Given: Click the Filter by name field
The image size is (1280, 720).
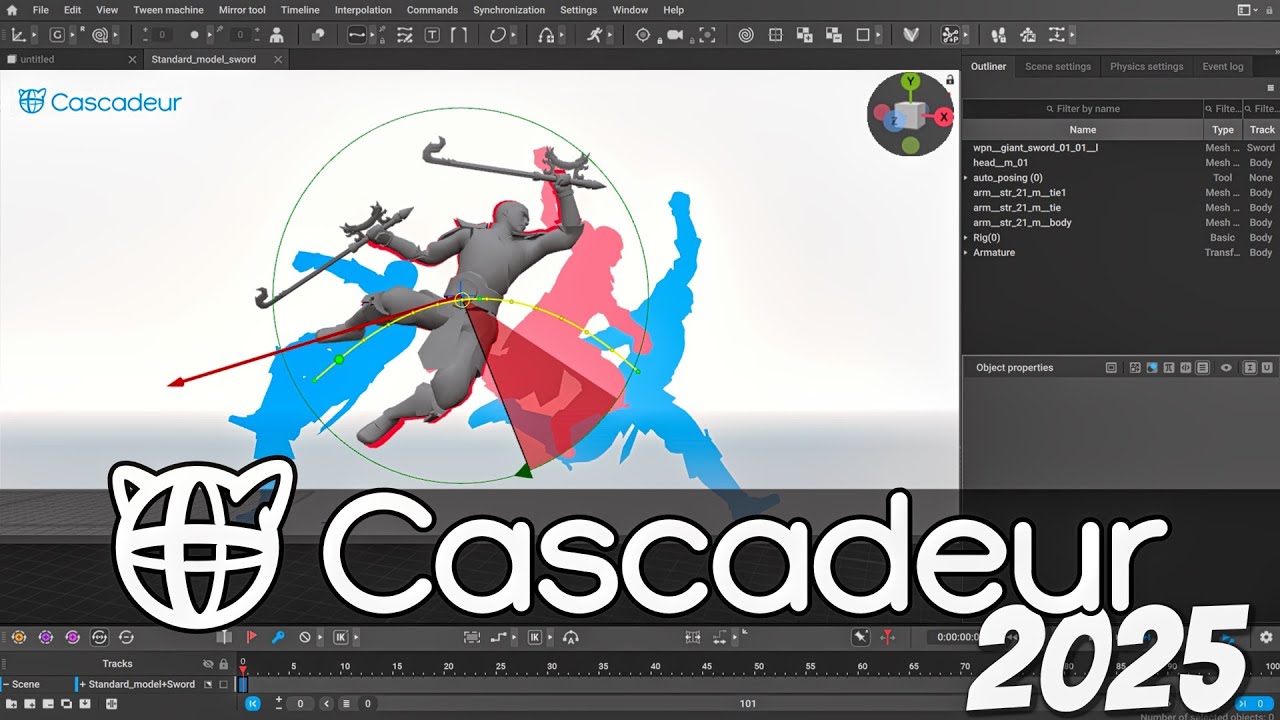Looking at the screenshot, I should pos(1083,109).
